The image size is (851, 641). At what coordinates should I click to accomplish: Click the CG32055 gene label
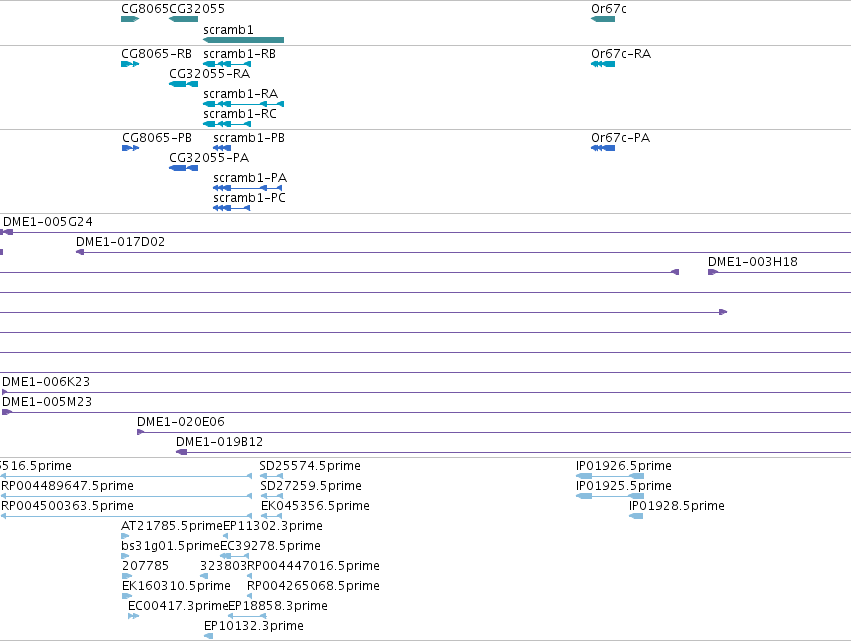[x=197, y=9]
